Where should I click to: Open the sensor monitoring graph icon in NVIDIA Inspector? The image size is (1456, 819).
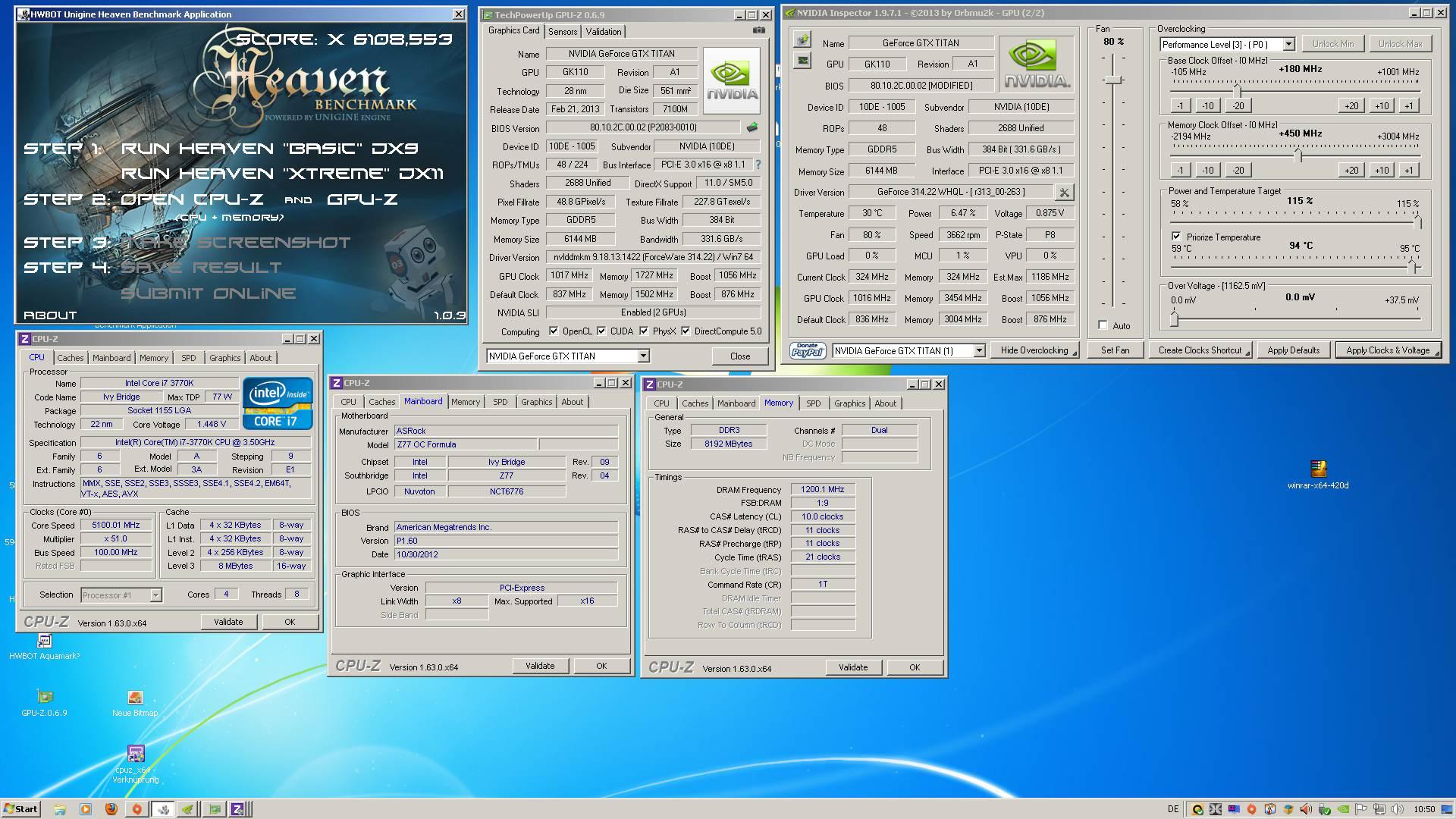(x=802, y=61)
